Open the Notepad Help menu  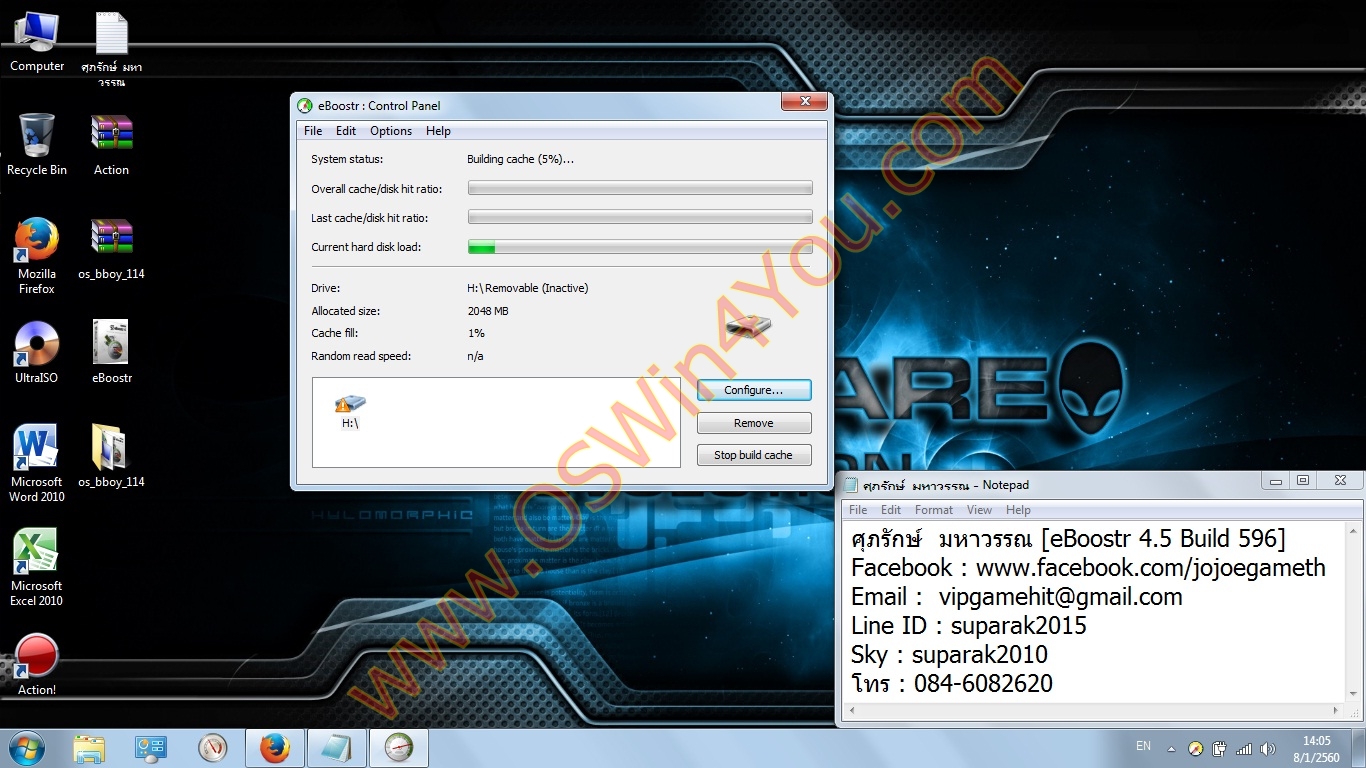point(1018,510)
